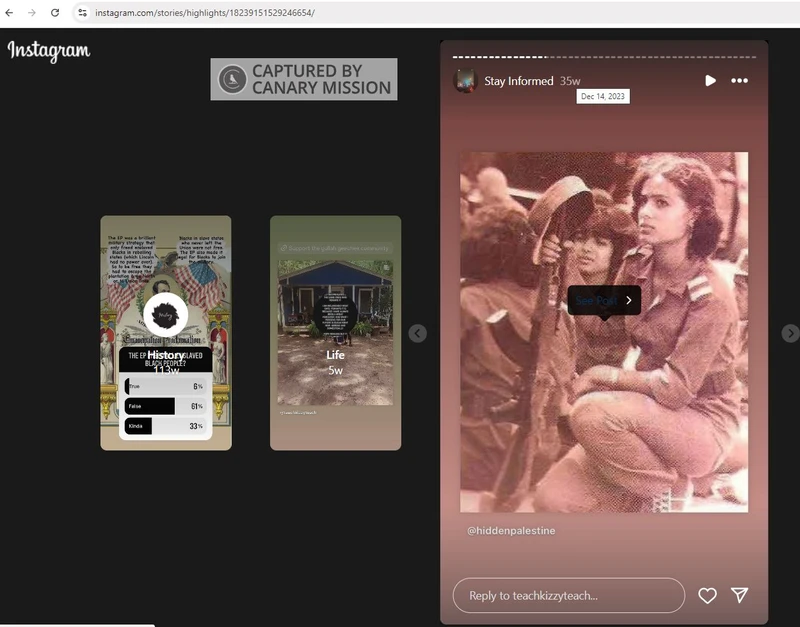Screen dimensions: 800x627
Task: Advance to next story with right arrow
Action: coord(790,333)
